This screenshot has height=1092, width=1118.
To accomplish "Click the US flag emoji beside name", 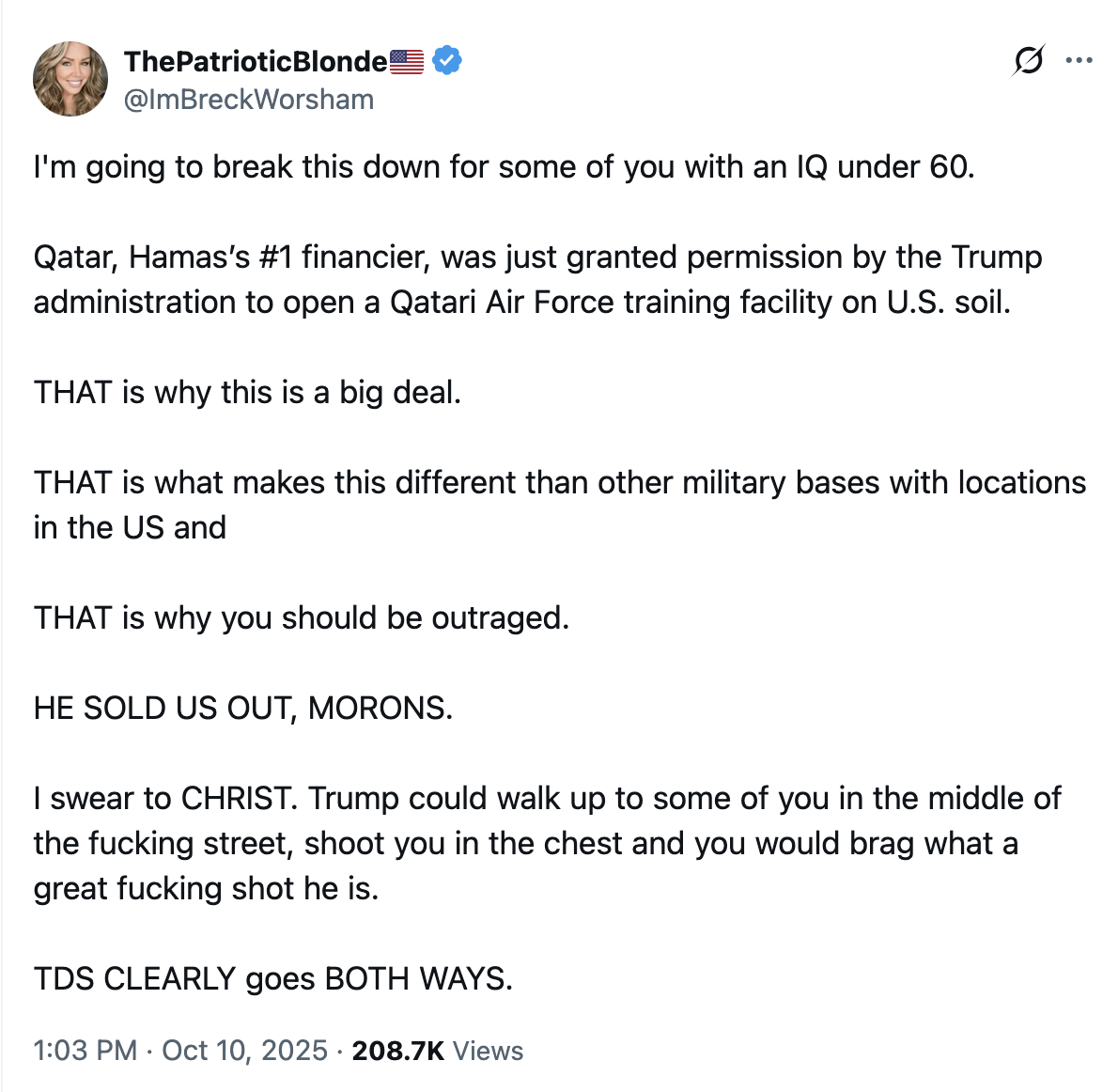I will coord(407,62).
